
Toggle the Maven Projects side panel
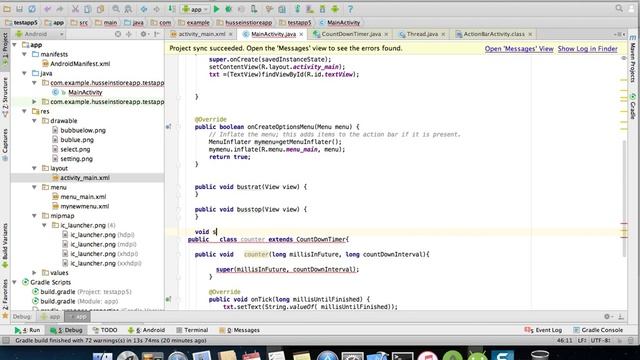[633, 59]
